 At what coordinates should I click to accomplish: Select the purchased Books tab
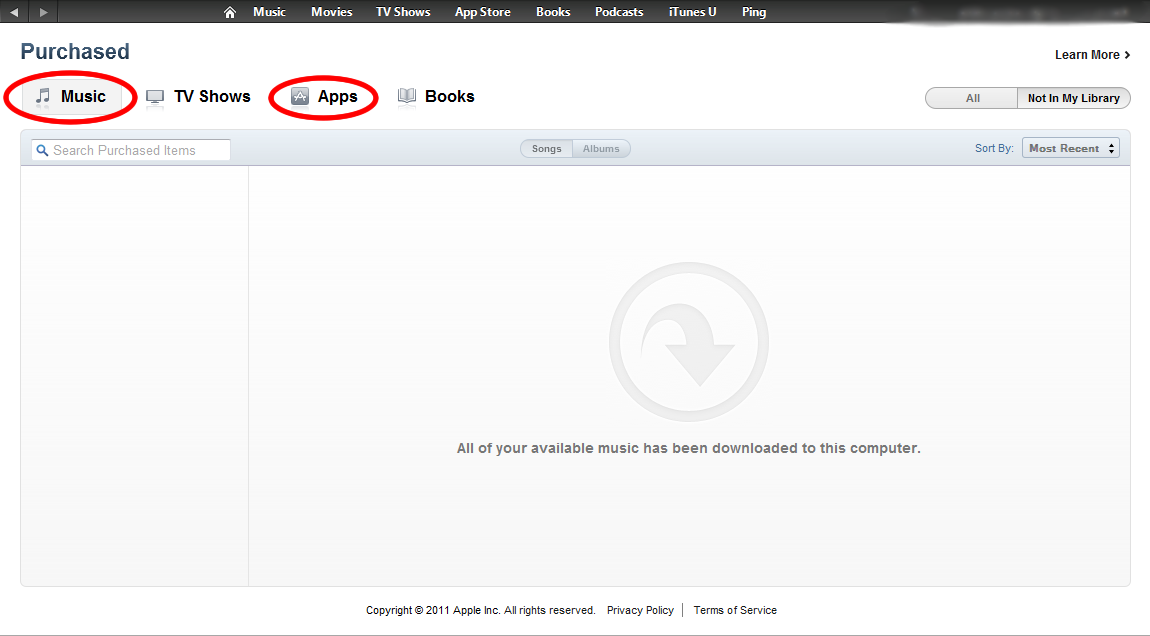(436, 97)
